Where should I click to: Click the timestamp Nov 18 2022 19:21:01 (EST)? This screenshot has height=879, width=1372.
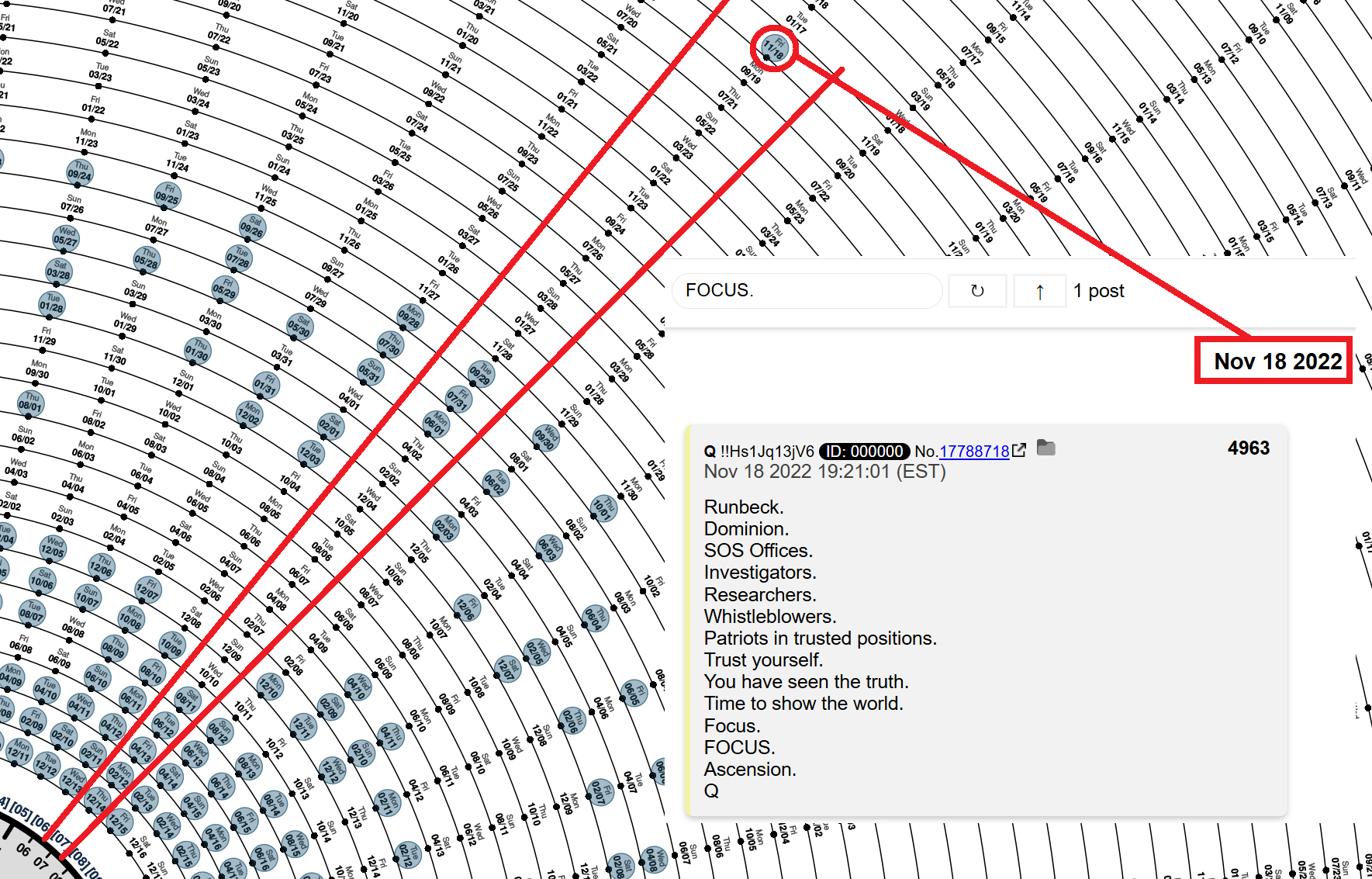824,472
